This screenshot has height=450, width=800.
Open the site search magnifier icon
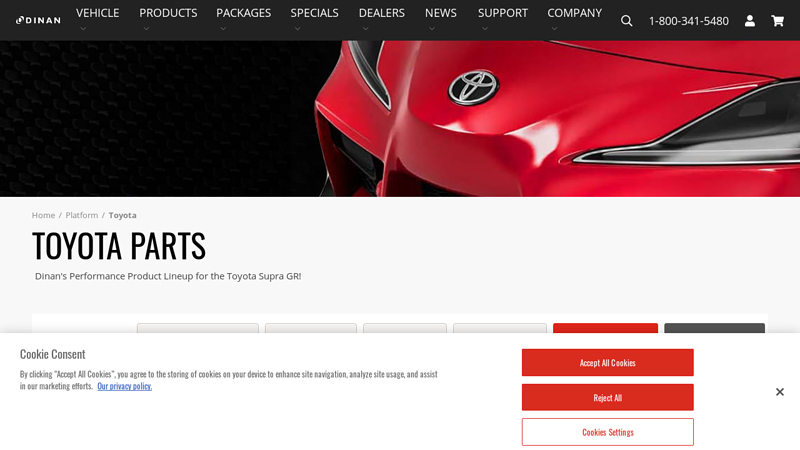tap(627, 21)
